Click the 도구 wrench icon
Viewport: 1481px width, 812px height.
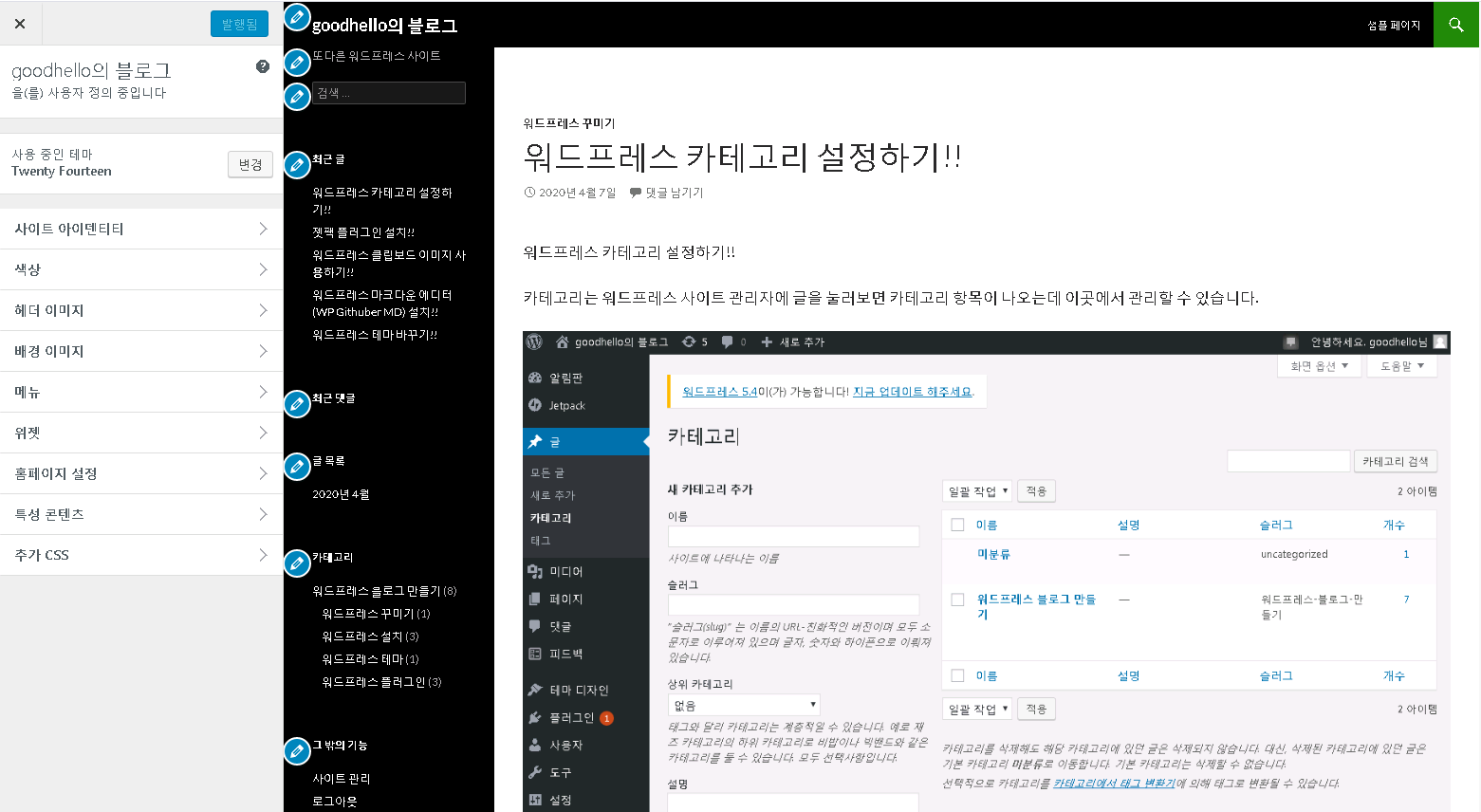pyautogui.click(x=535, y=772)
